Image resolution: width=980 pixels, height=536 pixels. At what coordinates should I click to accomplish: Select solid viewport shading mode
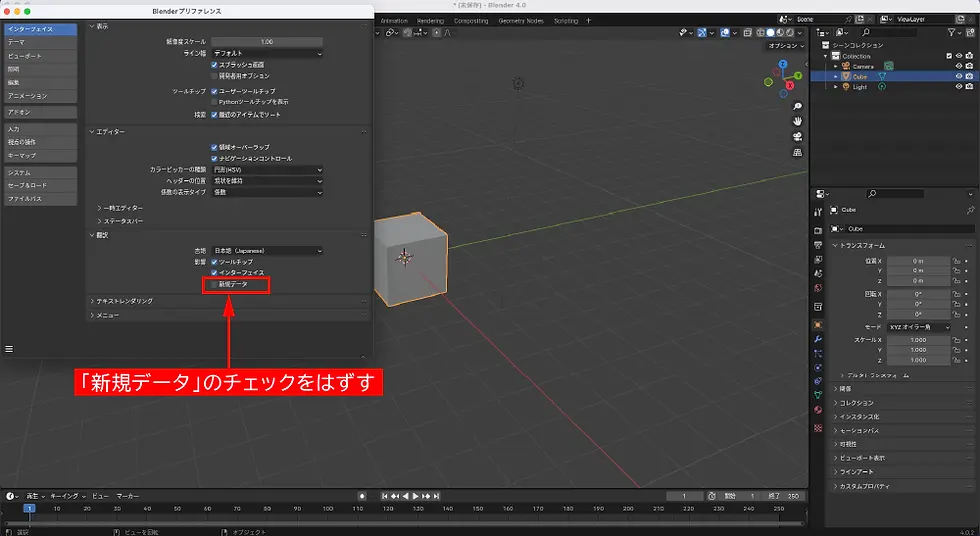point(771,32)
